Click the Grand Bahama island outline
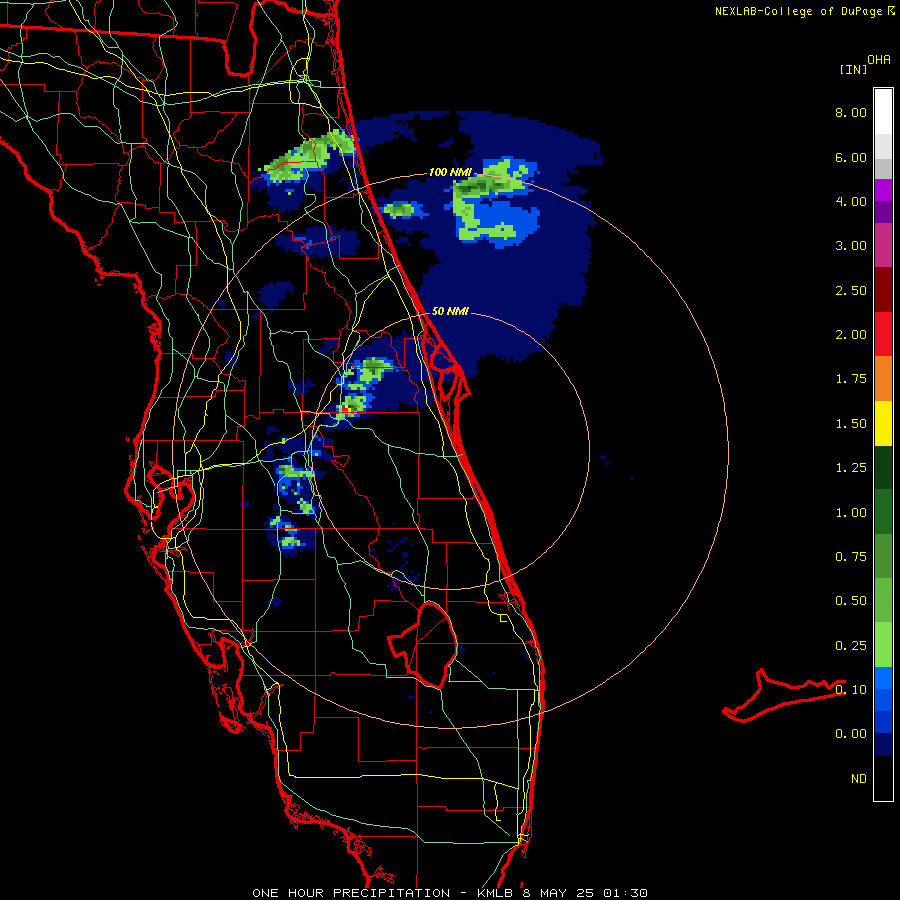This screenshot has width=900, height=900. pyautogui.click(x=784, y=696)
